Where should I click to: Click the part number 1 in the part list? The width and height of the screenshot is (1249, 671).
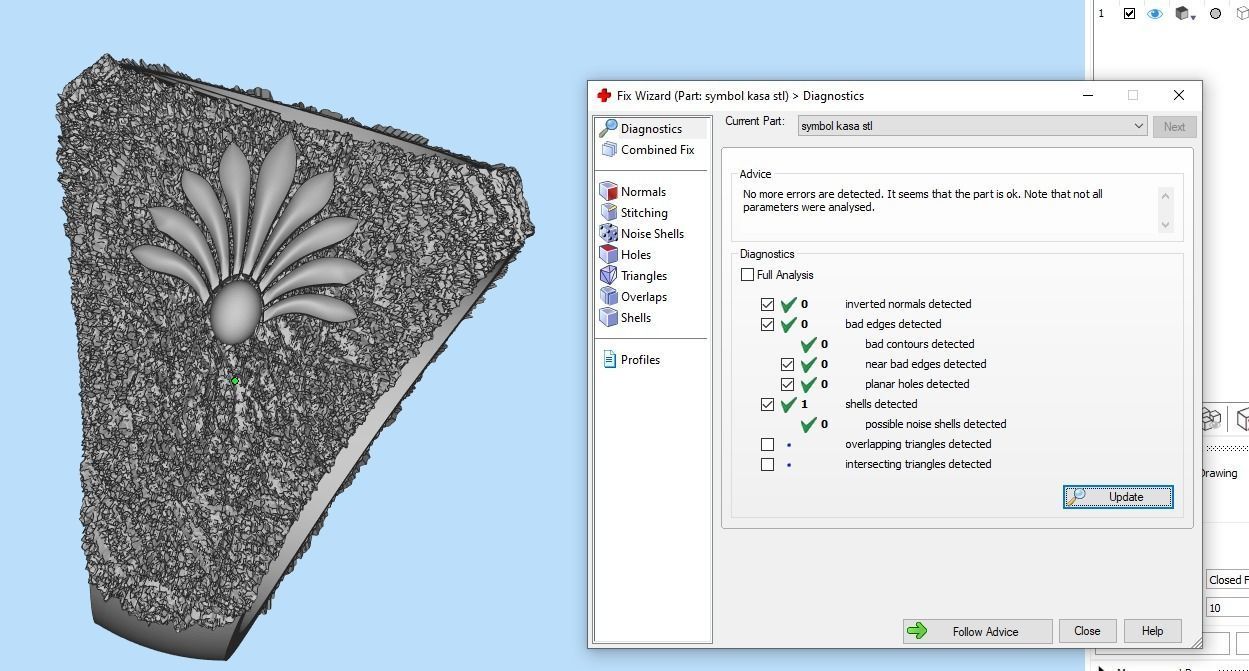[1101, 13]
